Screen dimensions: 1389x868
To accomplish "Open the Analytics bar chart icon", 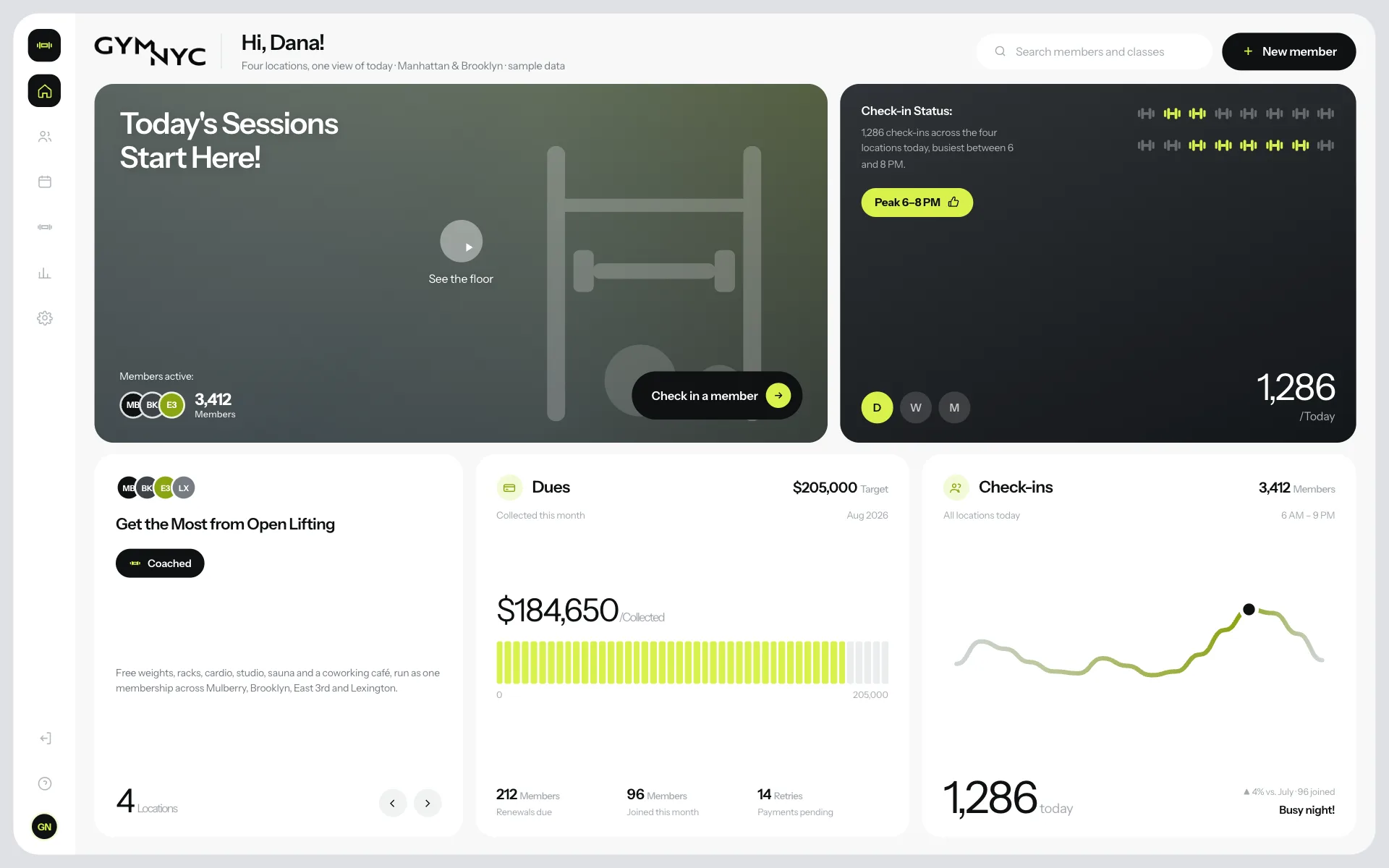I will click(45, 273).
